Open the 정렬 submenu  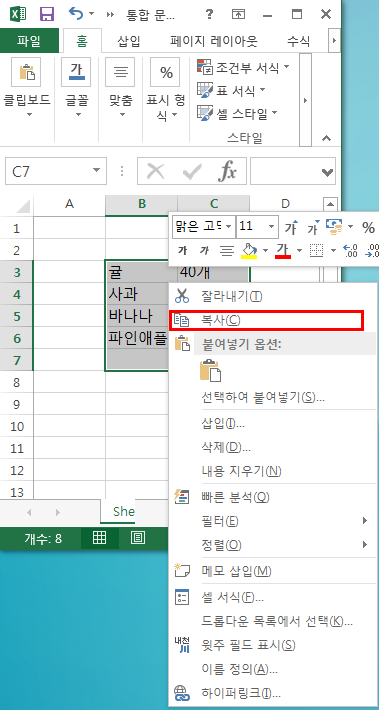tap(273, 544)
